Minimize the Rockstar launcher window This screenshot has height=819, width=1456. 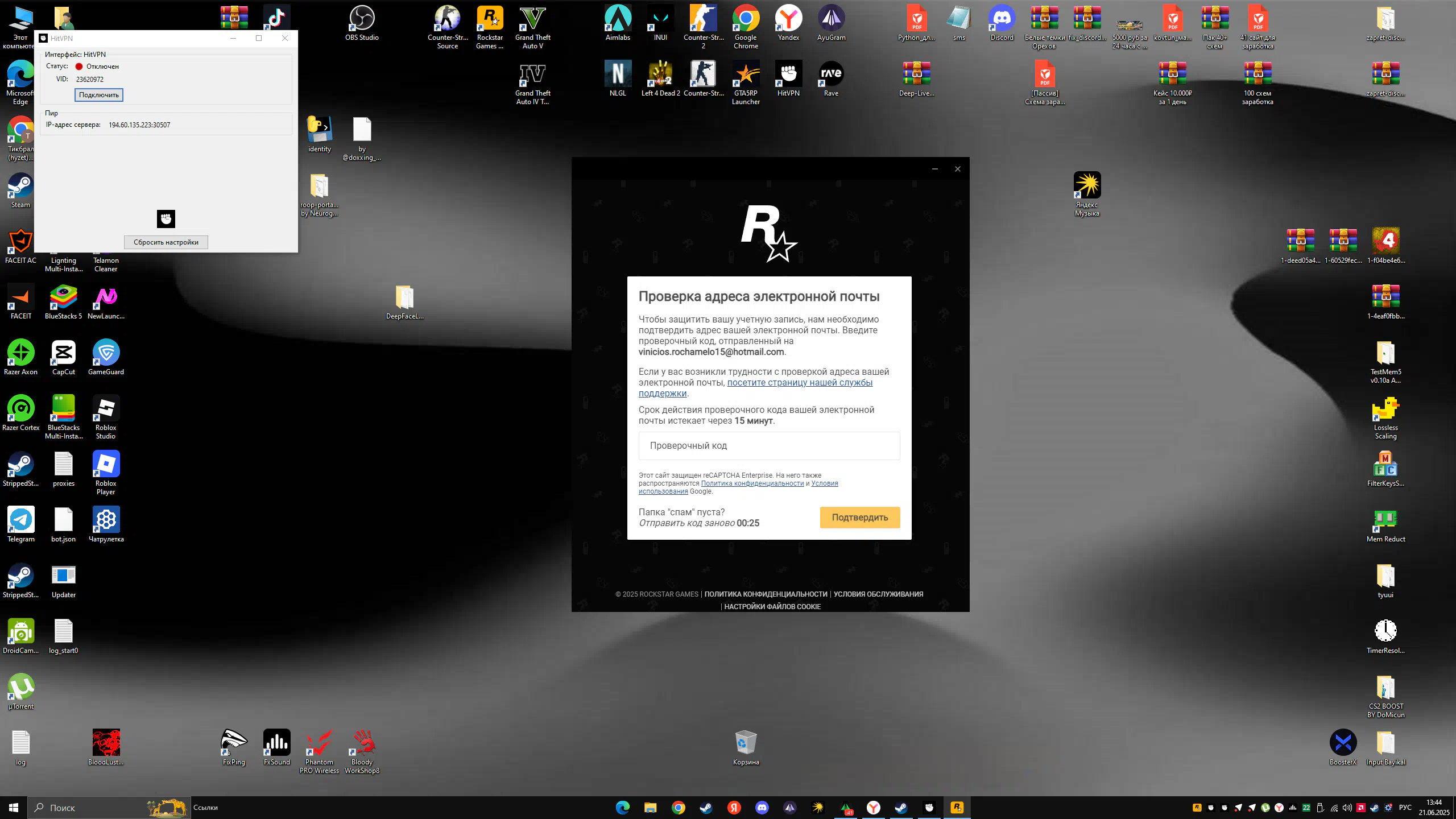[934, 169]
